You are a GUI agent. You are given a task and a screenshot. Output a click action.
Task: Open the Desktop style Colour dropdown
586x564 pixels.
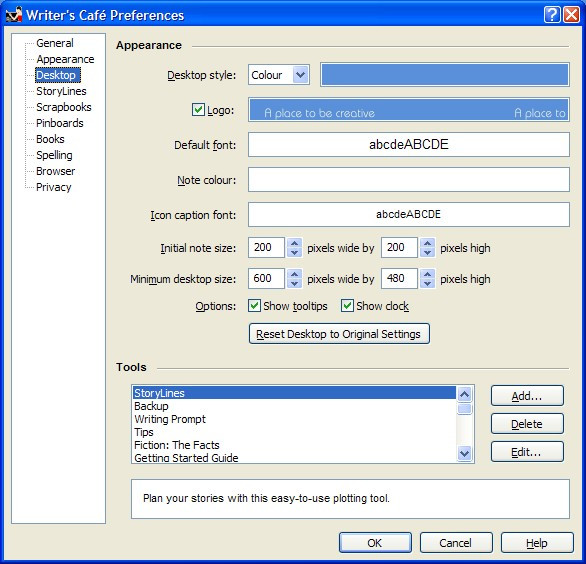pyautogui.click(x=300, y=75)
